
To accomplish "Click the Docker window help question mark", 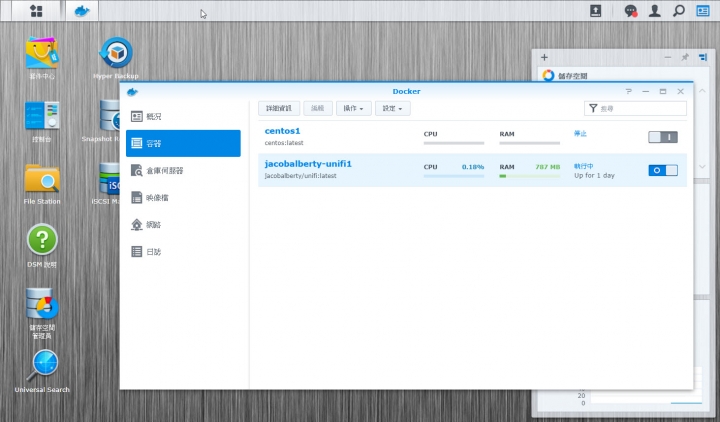I will tap(629, 91).
